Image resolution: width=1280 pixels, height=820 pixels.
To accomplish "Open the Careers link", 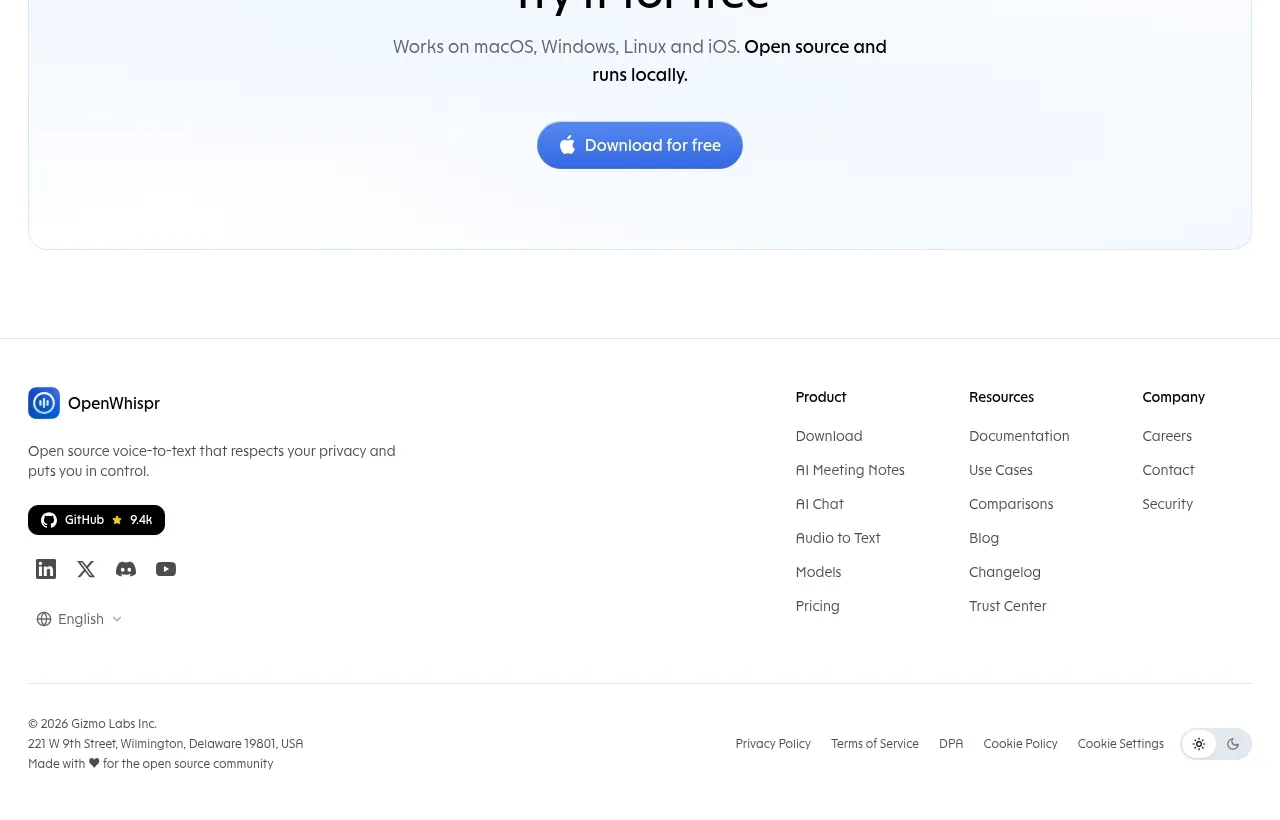I will 1167,436.
